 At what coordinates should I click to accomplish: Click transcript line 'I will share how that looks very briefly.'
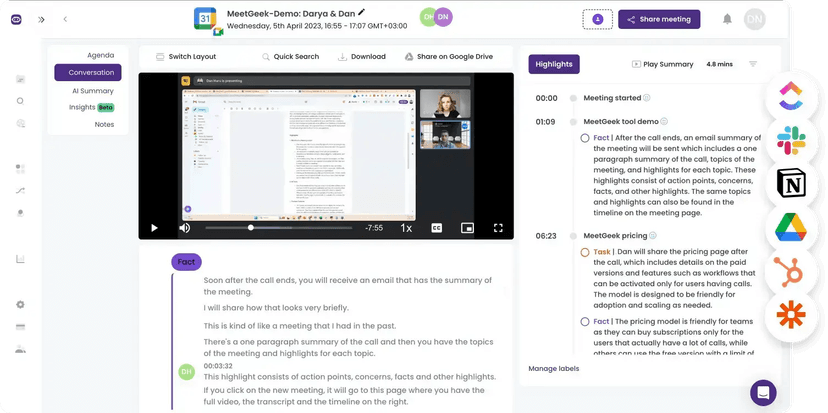tap(276, 308)
